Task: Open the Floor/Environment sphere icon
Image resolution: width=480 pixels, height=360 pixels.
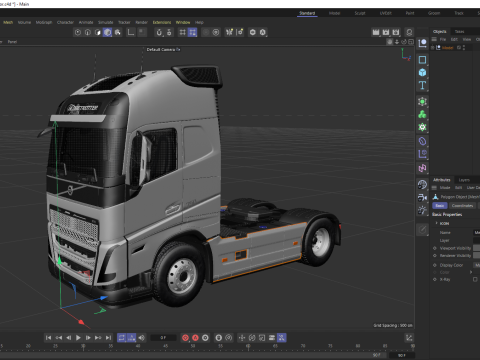Action: 422,185
